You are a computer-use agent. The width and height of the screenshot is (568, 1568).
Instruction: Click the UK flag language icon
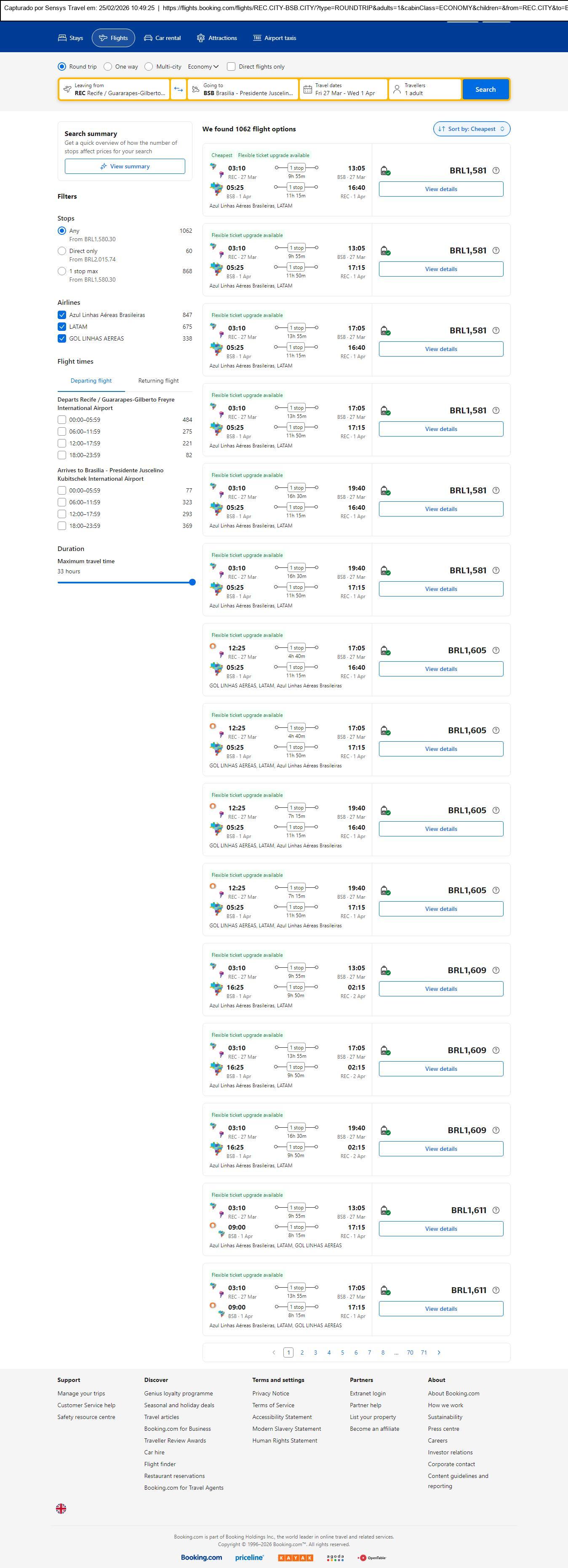point(61,1508)
